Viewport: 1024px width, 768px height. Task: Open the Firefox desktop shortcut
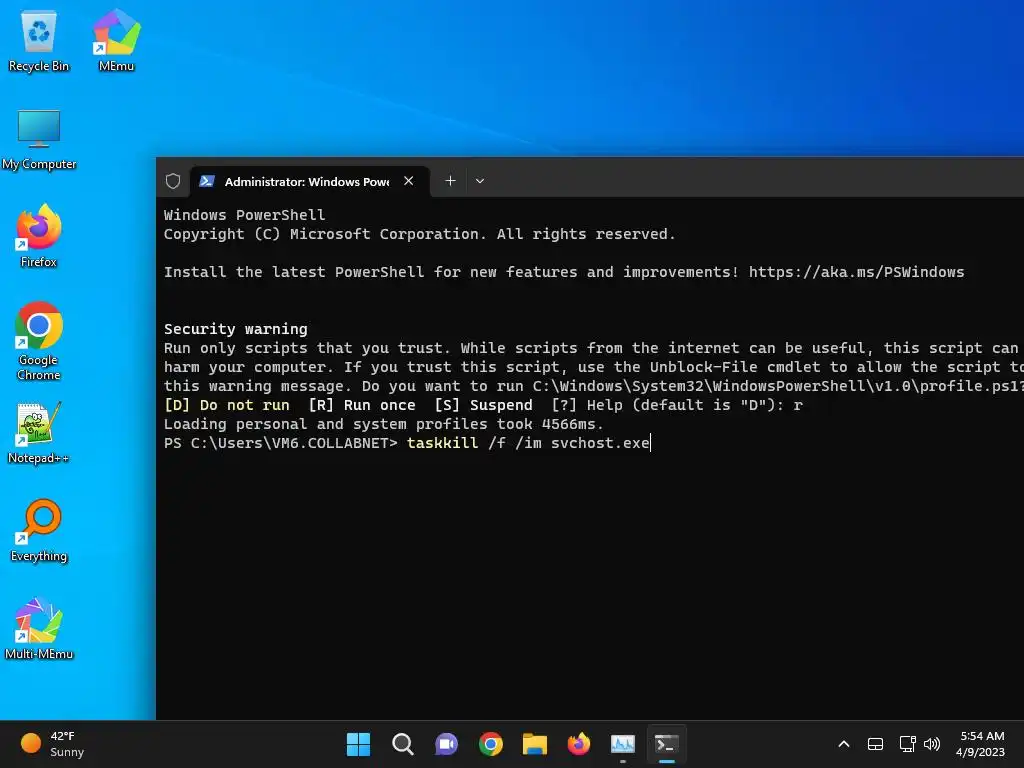tap(39, 236)
